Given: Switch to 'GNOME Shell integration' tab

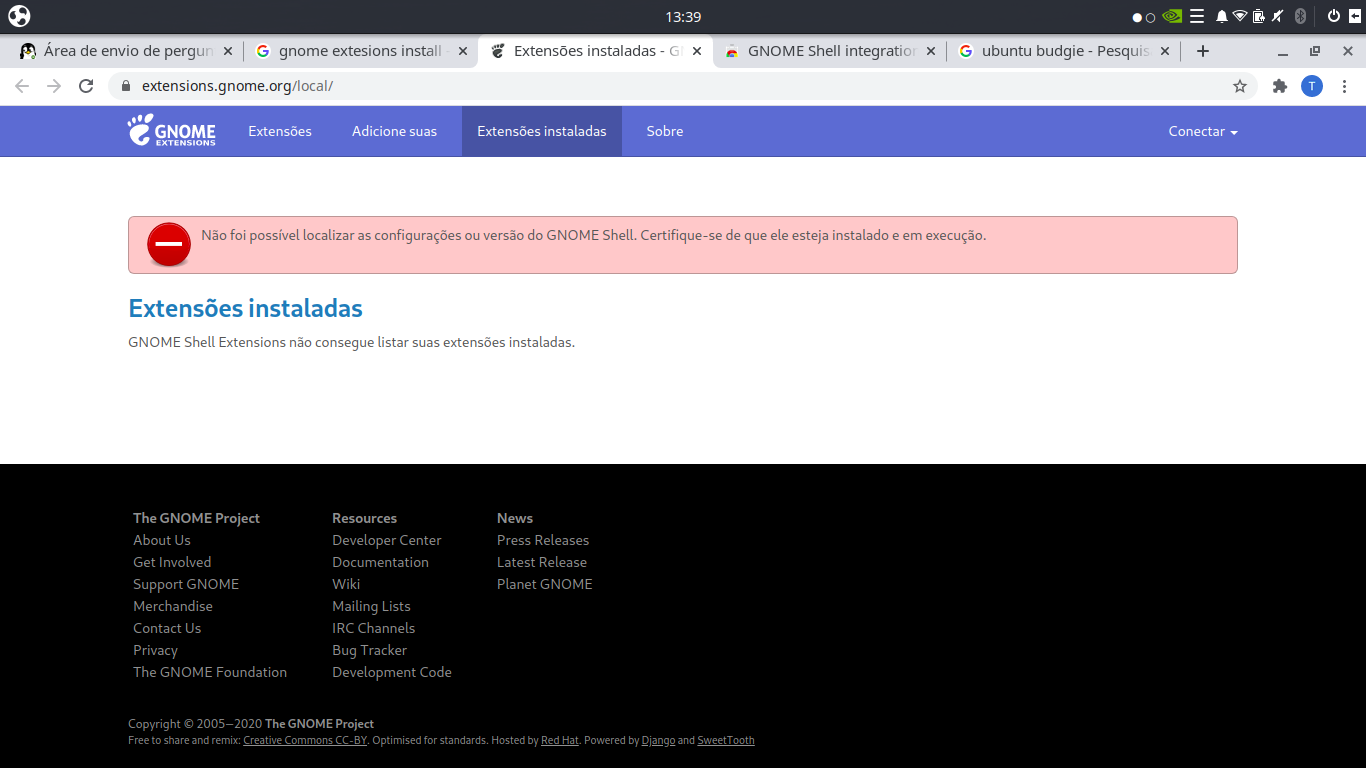Looking at the screenshot, I should [830, 51].
